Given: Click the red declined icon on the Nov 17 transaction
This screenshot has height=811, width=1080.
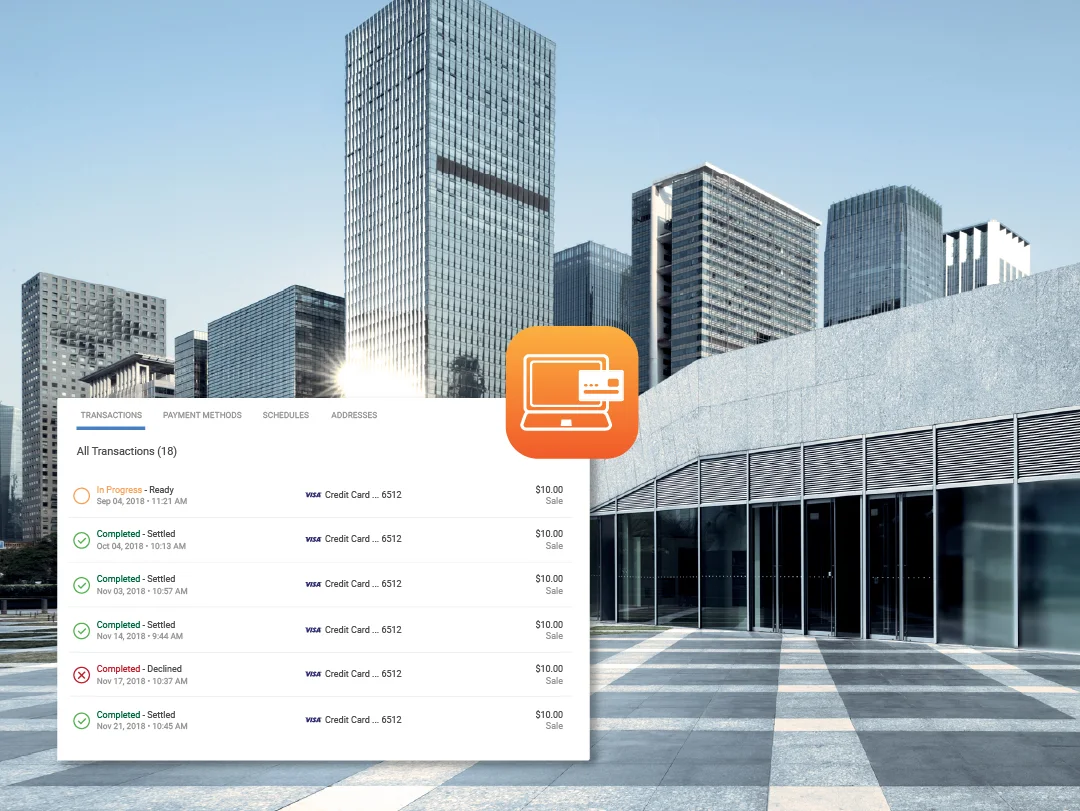Looking at the screenshot, I should click(x=84, y=674).
